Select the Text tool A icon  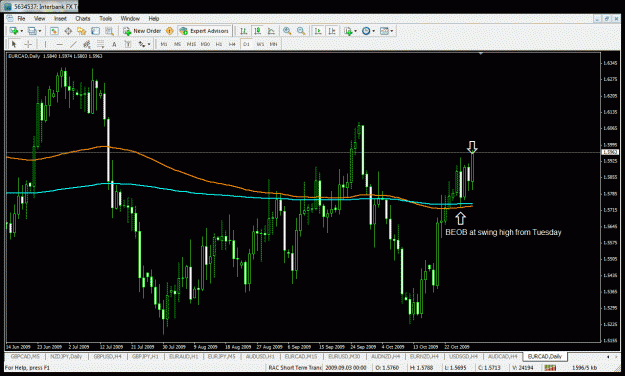(114, 44)
